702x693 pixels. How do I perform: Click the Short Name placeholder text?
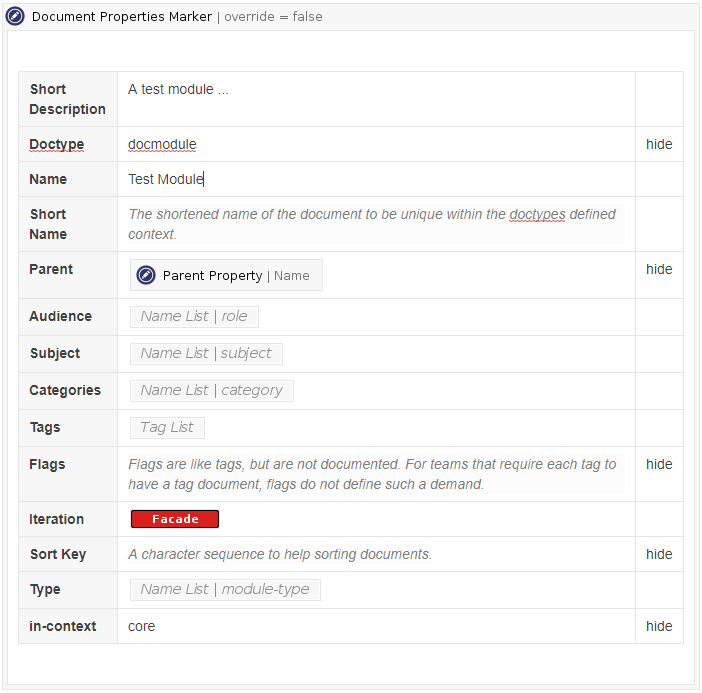pyautogui.click(x=372, y=224)
